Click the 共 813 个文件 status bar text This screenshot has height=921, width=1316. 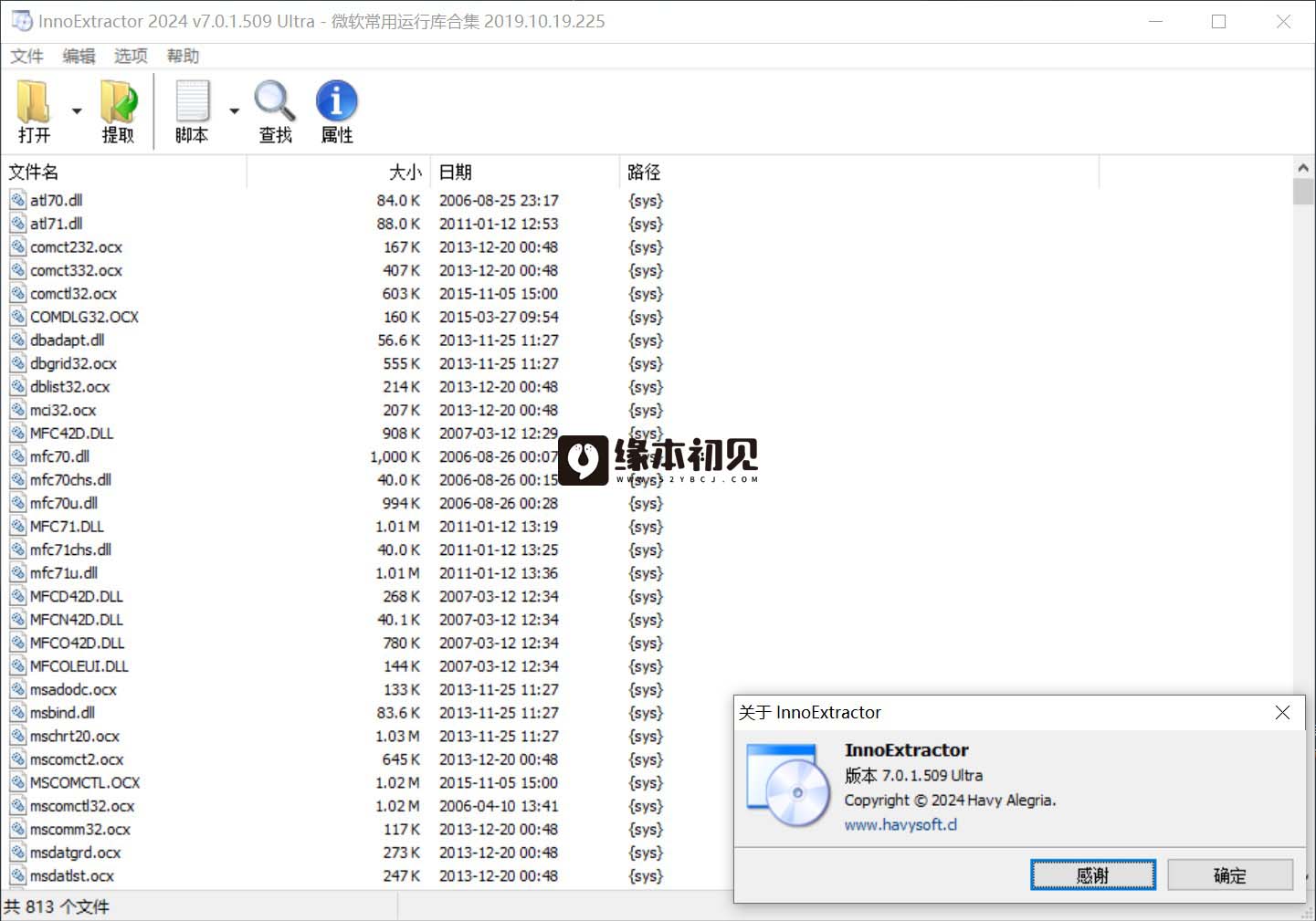pos(57,906)
